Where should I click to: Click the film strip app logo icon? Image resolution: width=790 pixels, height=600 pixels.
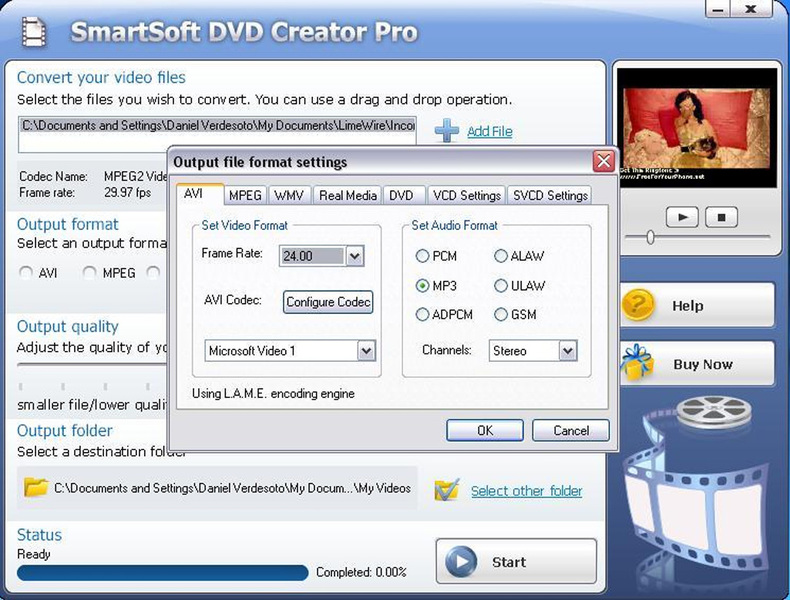[x=34, y=32]
